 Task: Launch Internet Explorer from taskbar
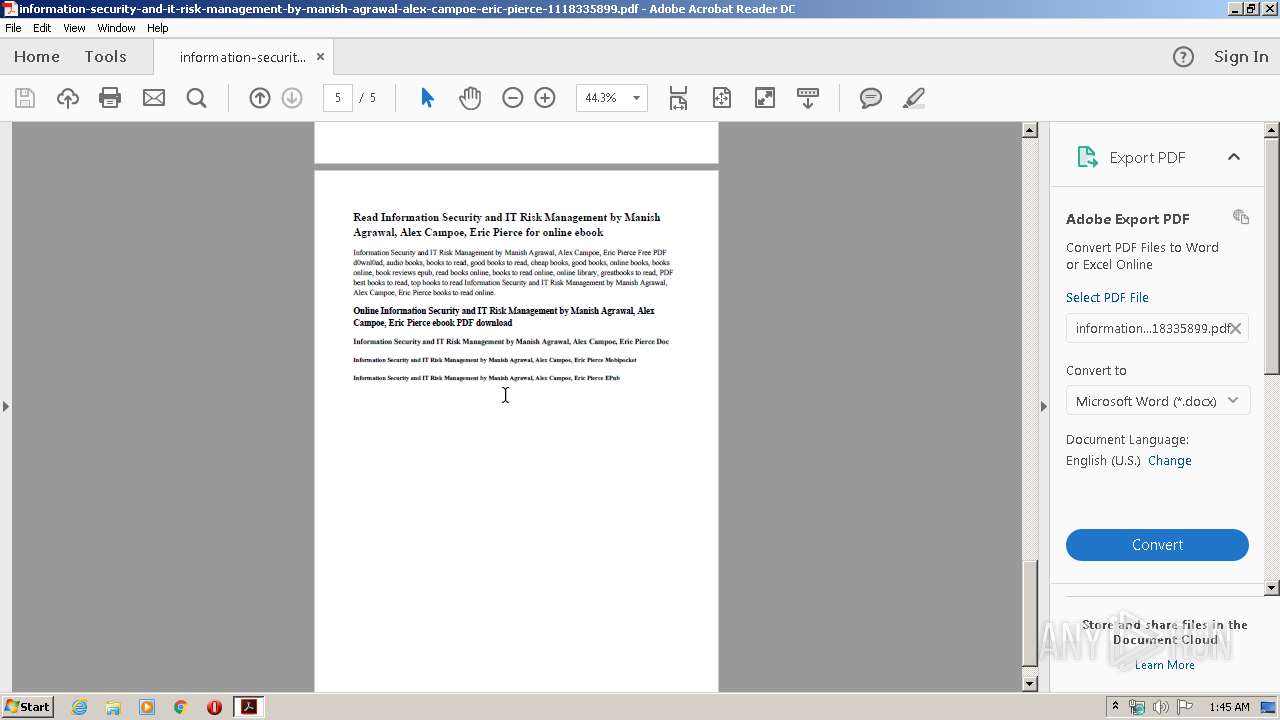pyautogui.click(x=79, y=707)
